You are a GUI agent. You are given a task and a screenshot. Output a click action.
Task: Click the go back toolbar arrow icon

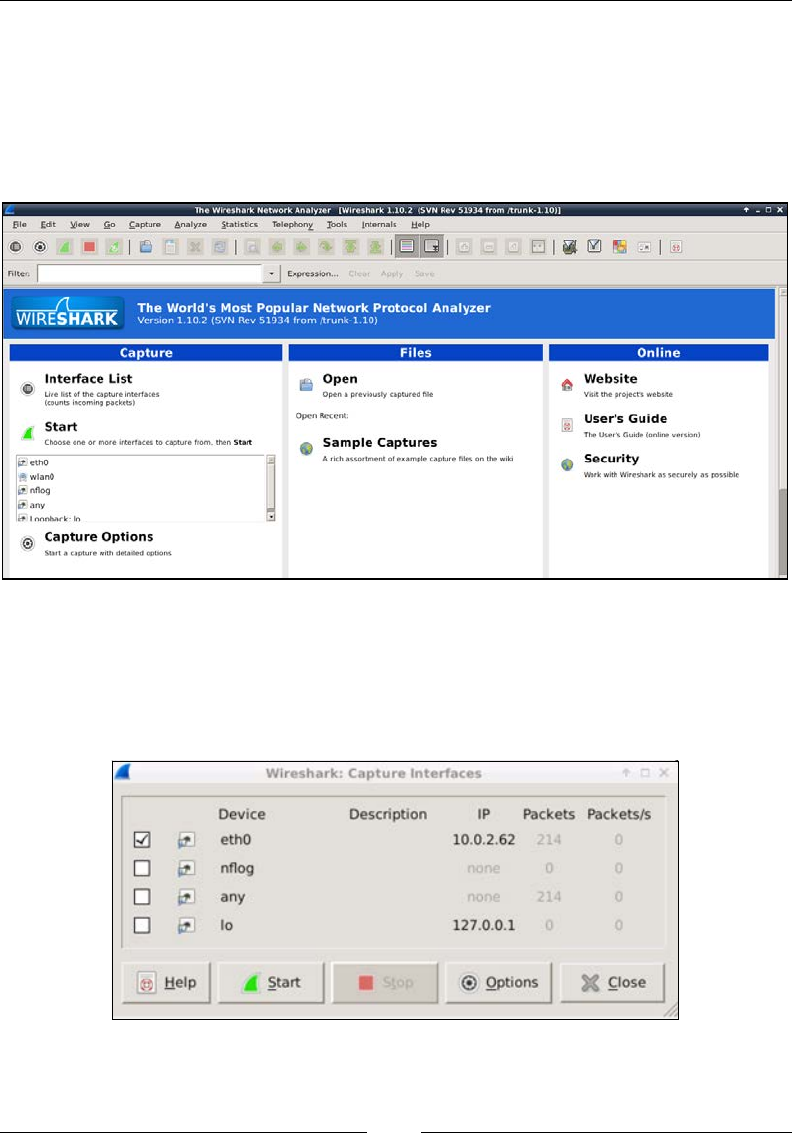click(x=277, y=247)
